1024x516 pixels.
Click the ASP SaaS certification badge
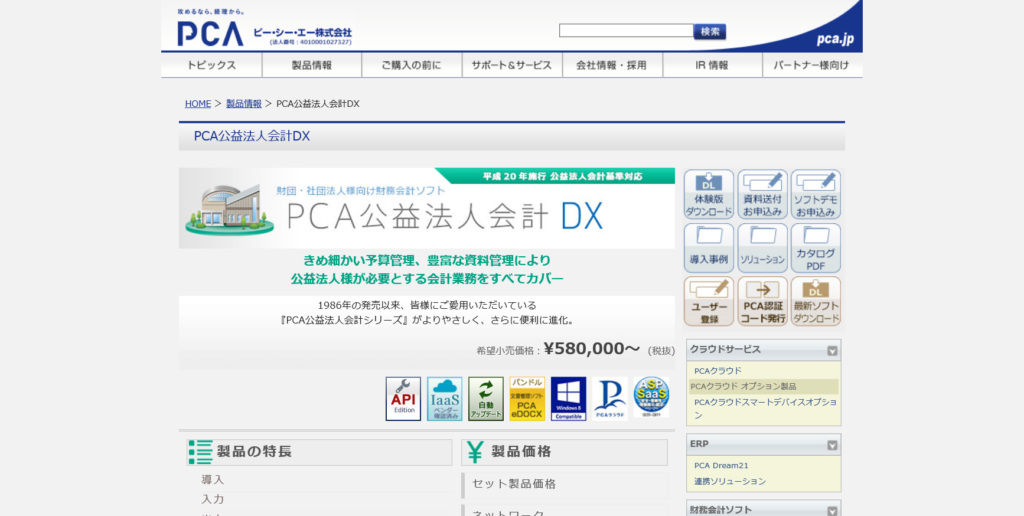pyautogui.click(x=651, y=397)
